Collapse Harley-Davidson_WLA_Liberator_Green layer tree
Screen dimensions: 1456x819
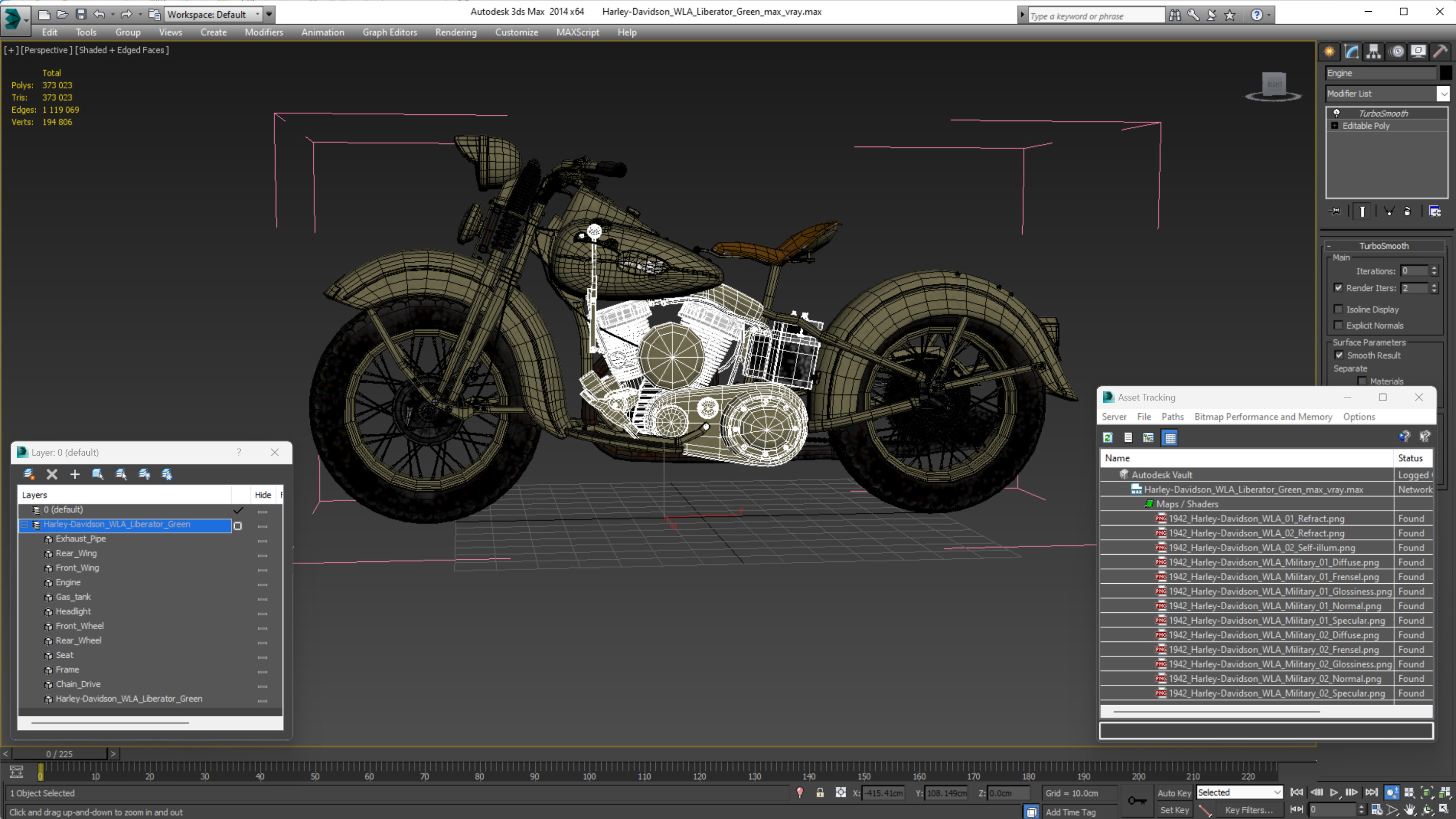click(24, 525)
